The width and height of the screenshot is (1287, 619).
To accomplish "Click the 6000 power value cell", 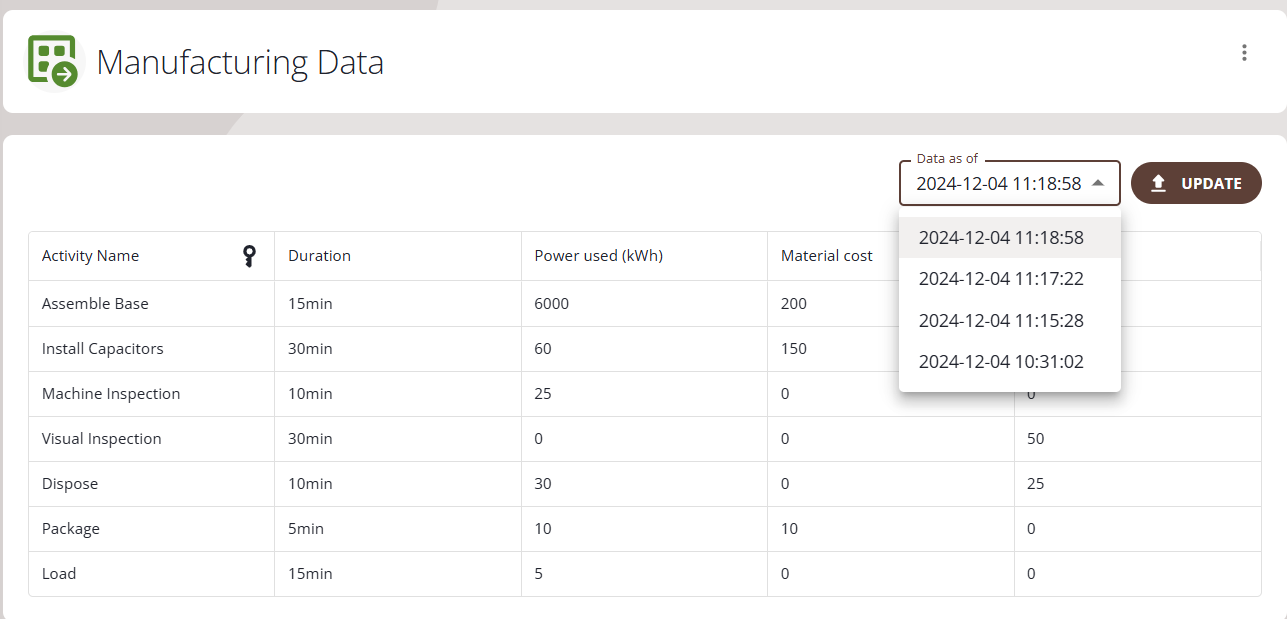I will pos(551,304).
